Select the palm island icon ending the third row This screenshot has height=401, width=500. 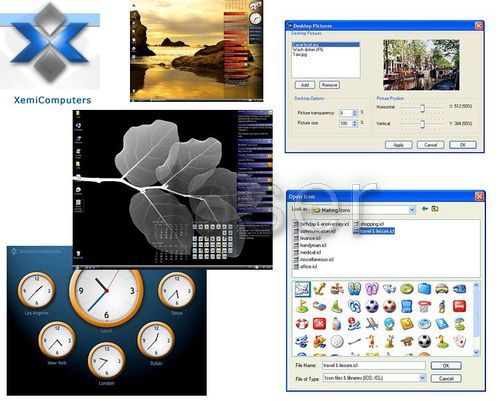(459, 324)
